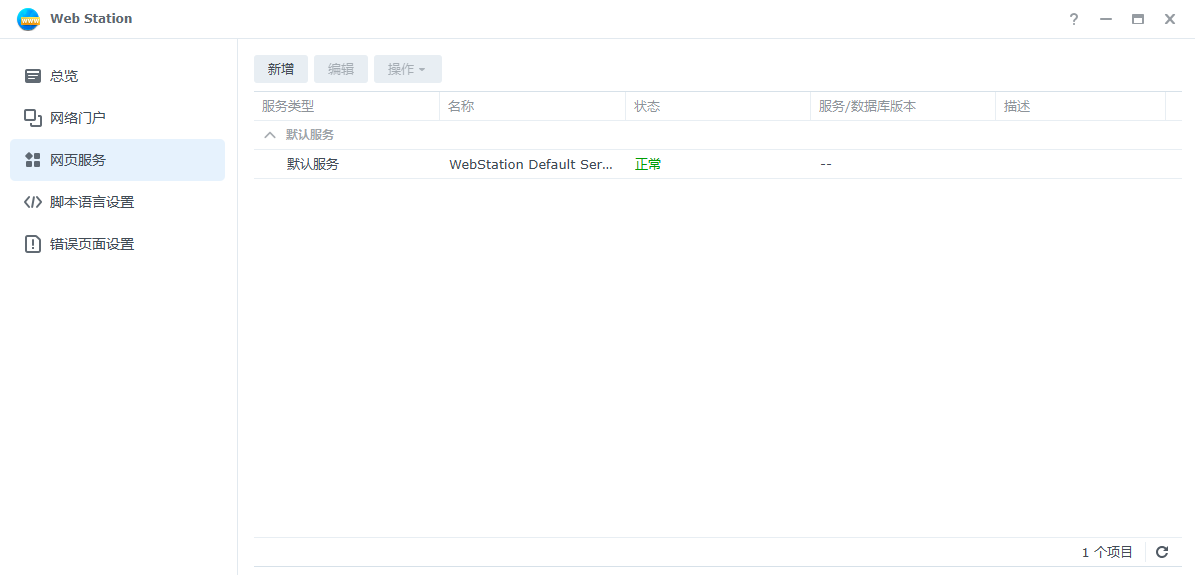This screenshot has height=575, width=1195.
Task: Open help with the question mark icon
Action: [1074, 19]
